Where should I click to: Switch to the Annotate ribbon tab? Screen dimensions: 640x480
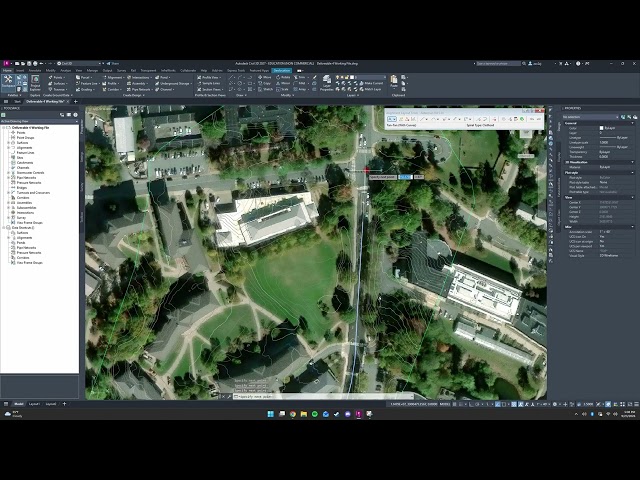[x=35, y=70]
